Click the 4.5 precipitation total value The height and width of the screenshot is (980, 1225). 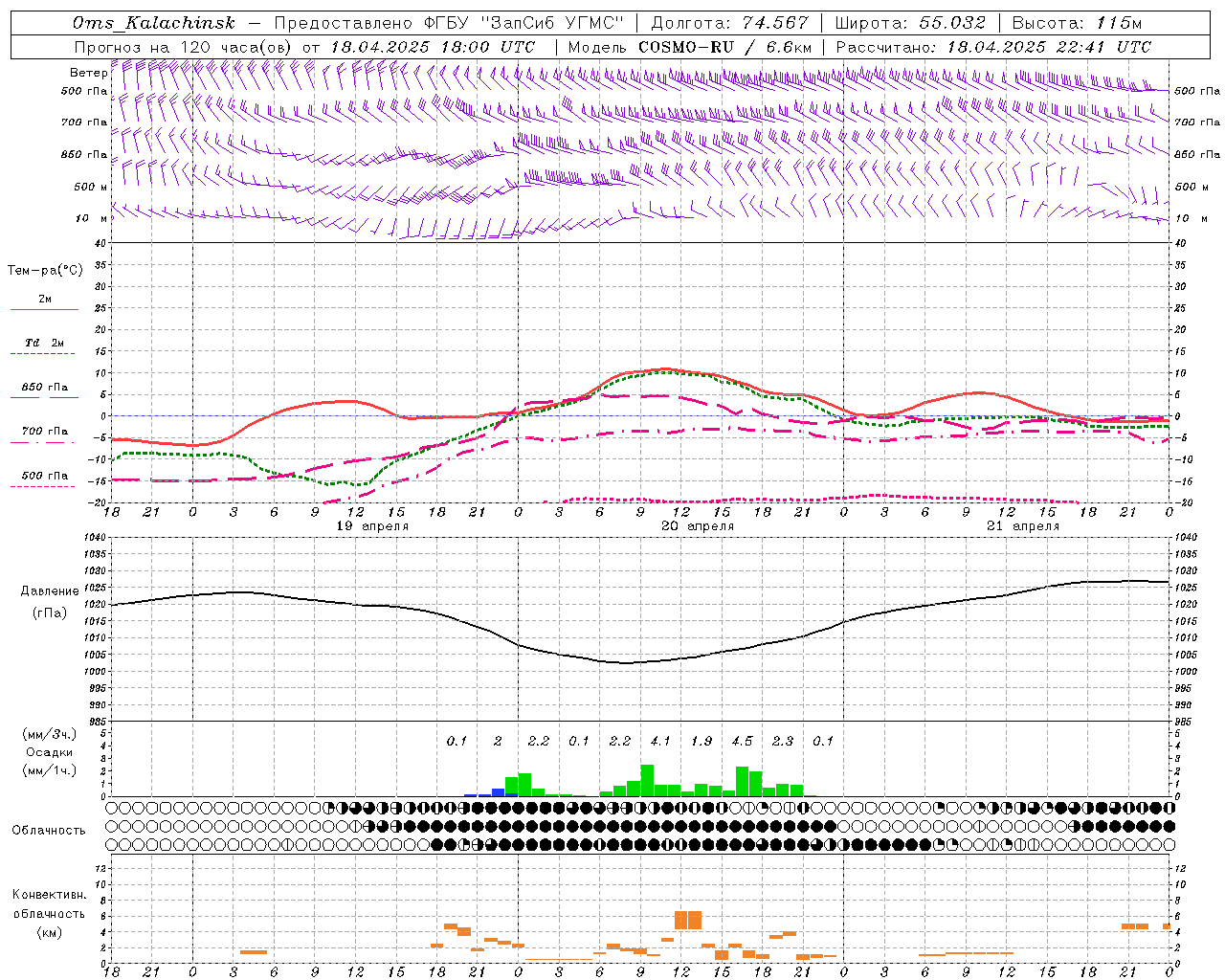(x=742, y=741)
